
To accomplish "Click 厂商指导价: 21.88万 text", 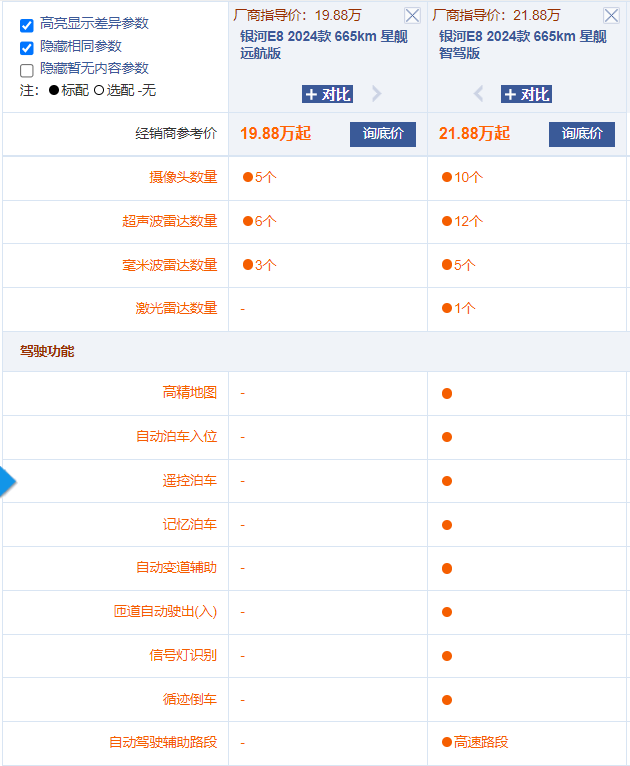I will pos(496,15).
